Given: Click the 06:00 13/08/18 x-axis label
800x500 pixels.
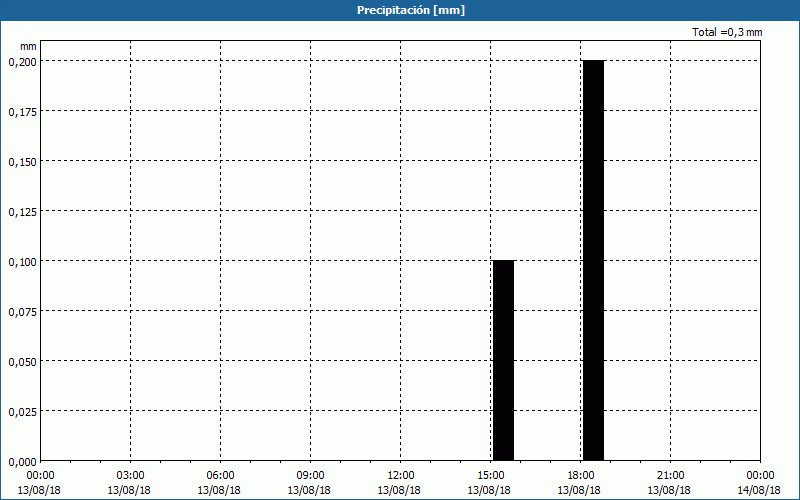Looking at the screenshot, I should (220, 483).
